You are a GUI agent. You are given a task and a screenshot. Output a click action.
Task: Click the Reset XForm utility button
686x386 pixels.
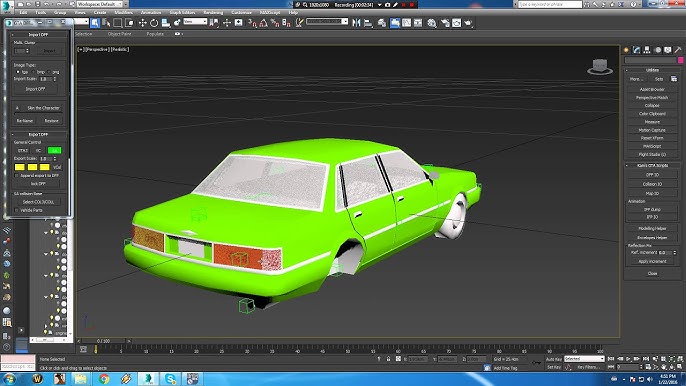(652, 138)
